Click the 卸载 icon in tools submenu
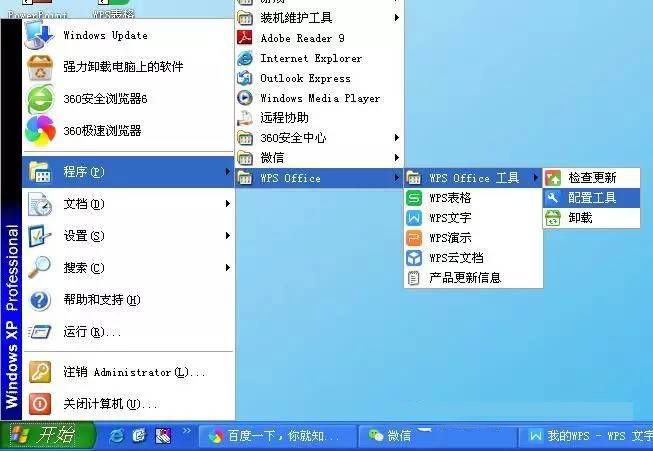 tap(553, 218)
